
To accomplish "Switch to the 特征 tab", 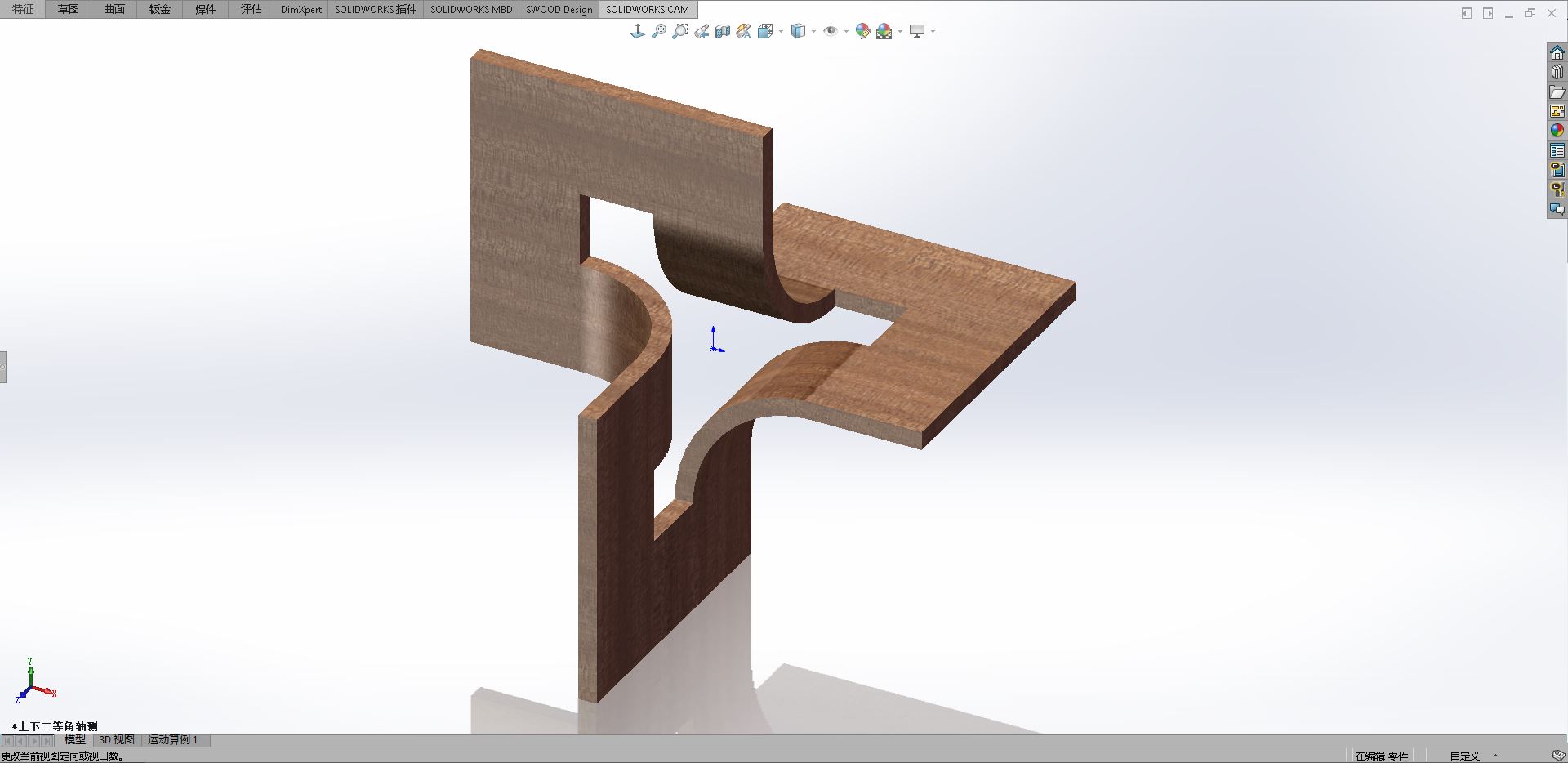I will pos(23,9).
